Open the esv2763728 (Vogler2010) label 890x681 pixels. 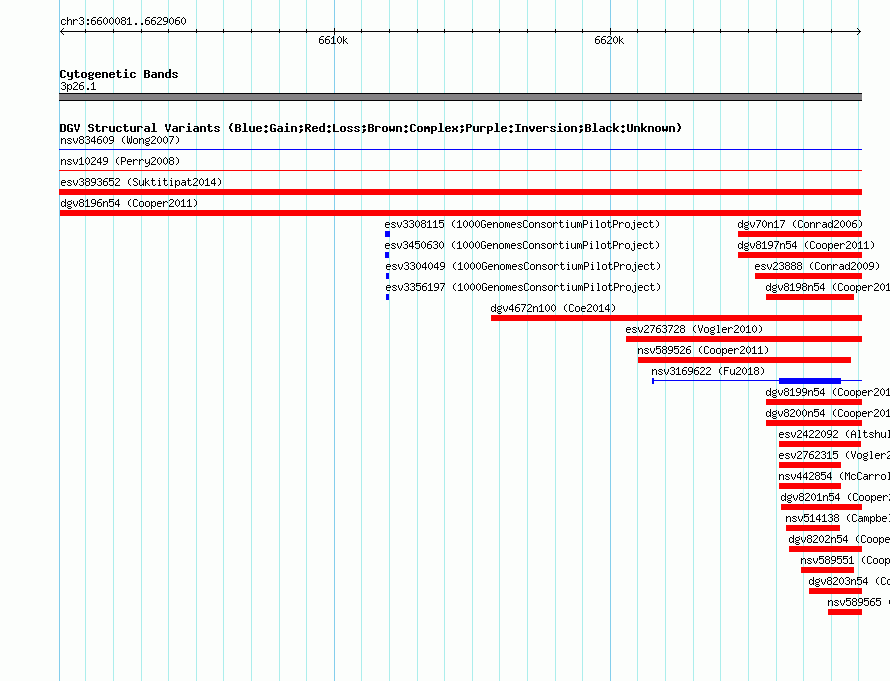(x=694, y=329)
